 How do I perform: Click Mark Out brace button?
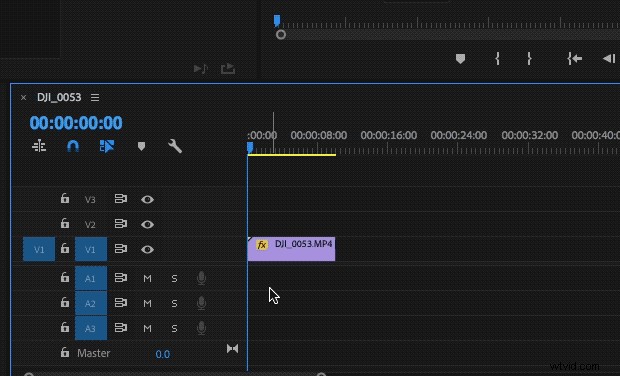click(x=529, y=59)
